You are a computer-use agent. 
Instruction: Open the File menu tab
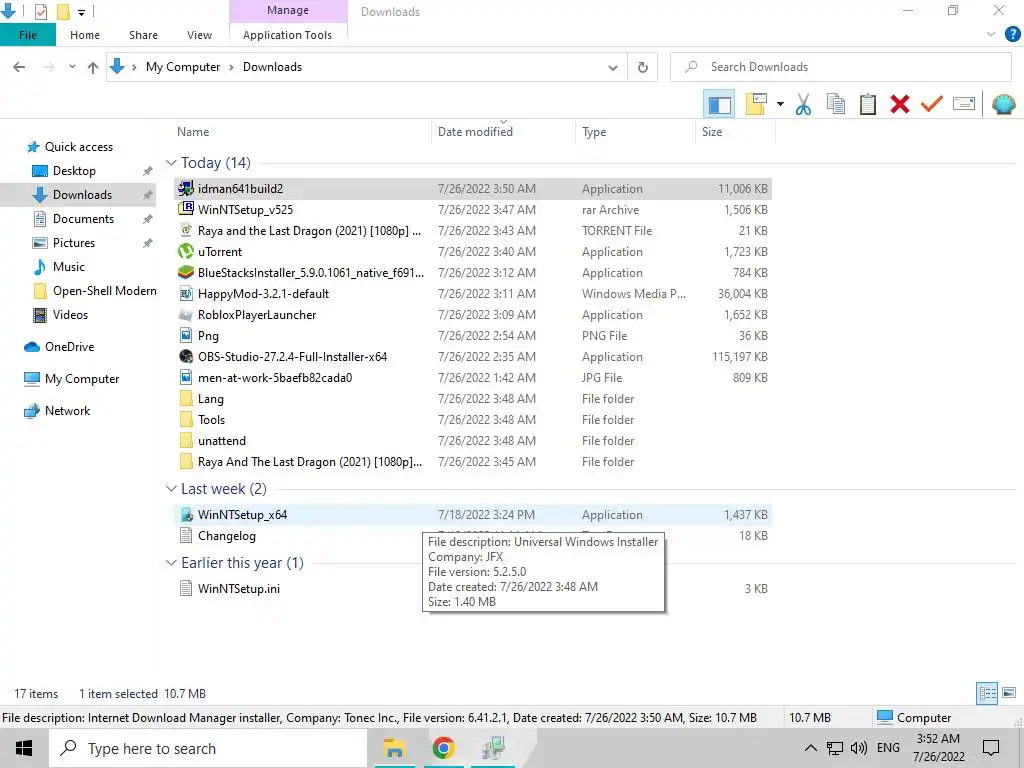tap(27, 35)
